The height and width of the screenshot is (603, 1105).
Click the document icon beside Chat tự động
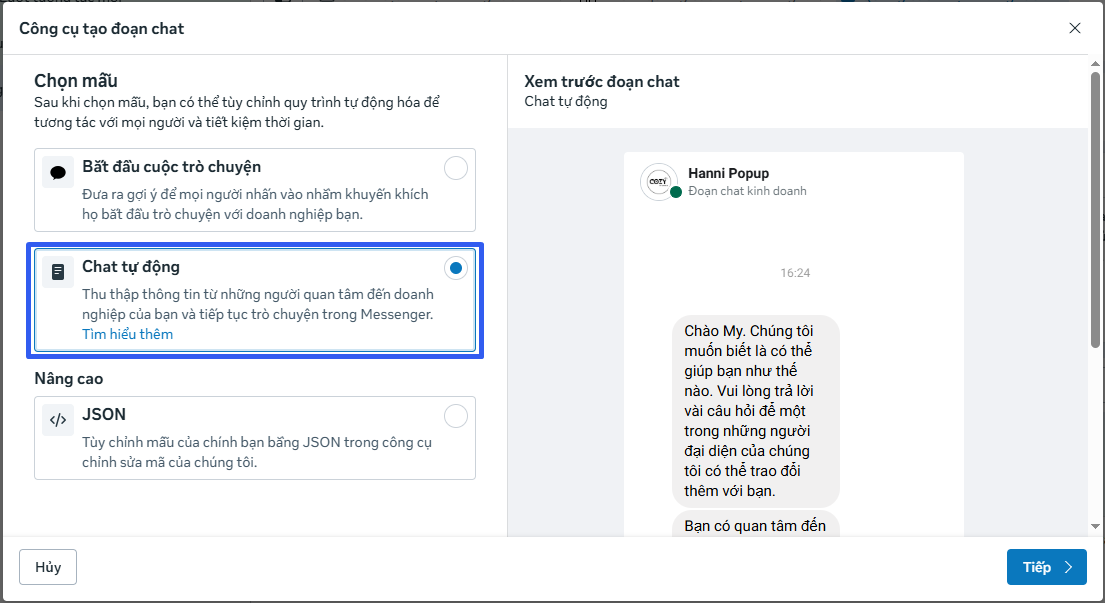click(x=58, y=272)
